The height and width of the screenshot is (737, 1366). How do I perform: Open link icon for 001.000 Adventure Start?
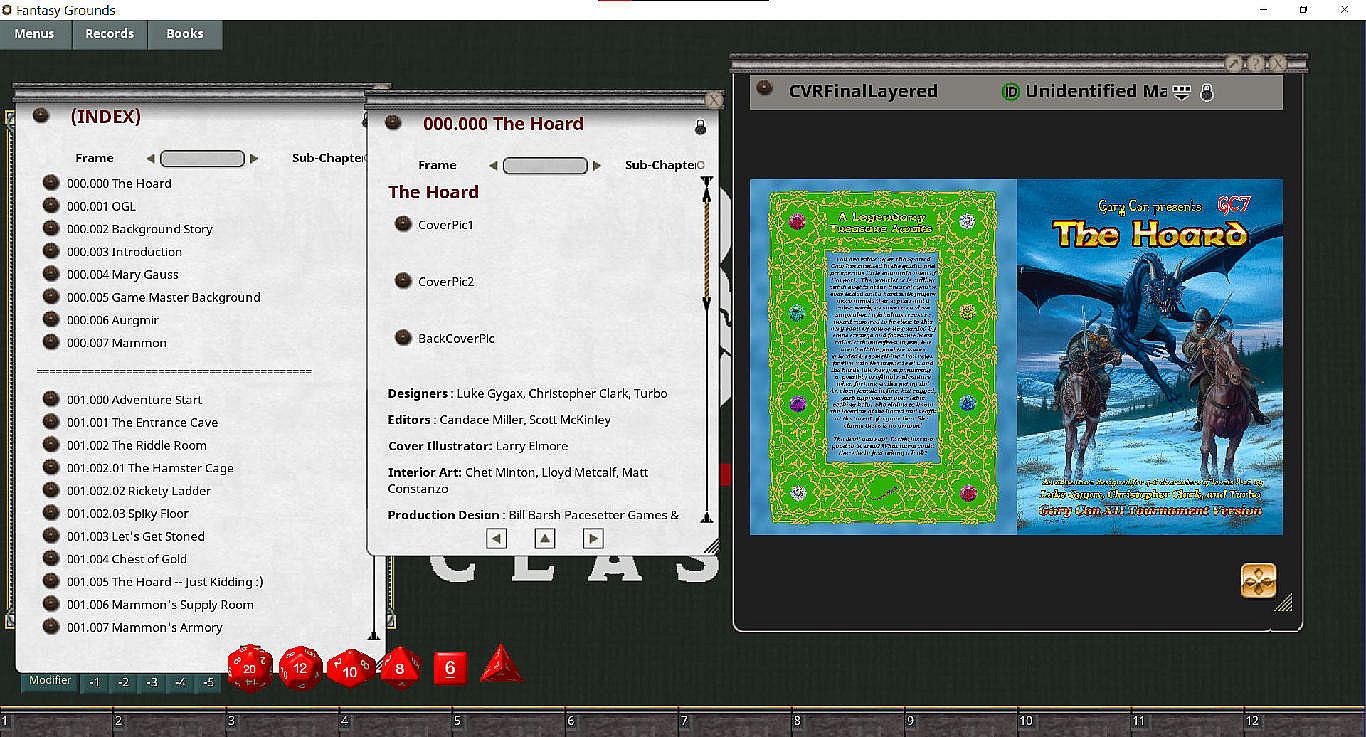coord(51,399)
